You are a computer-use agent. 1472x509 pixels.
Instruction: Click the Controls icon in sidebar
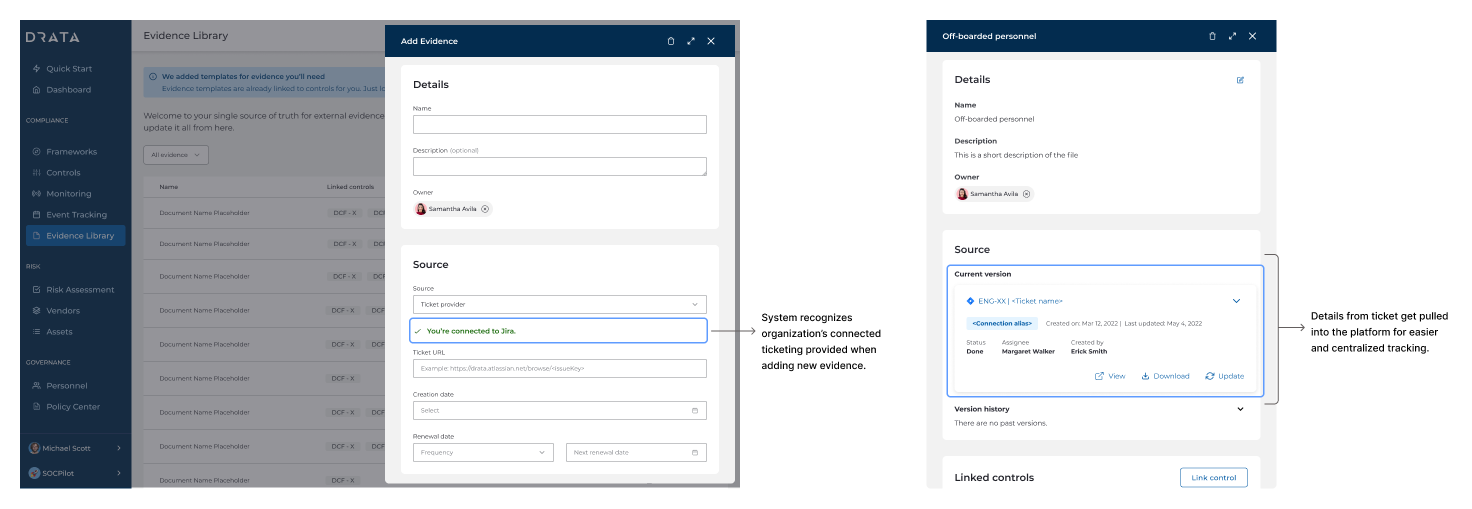click(37, 173)
